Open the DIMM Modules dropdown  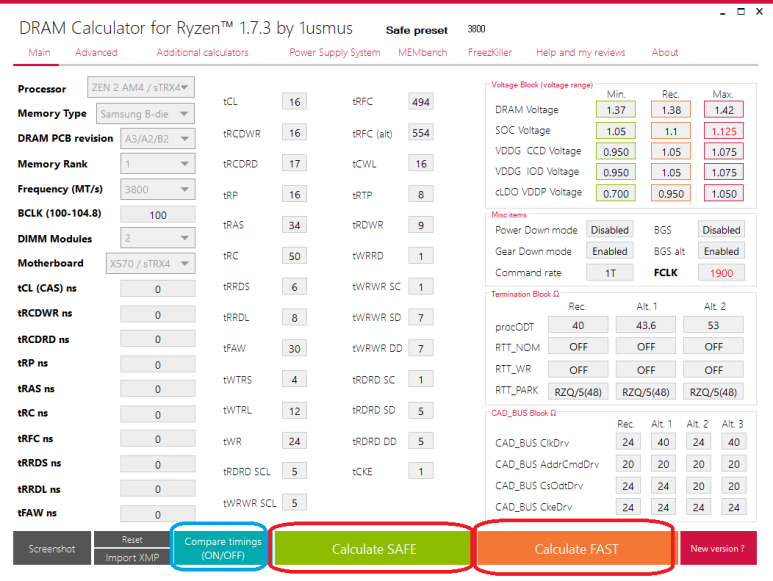coord(158,238)
